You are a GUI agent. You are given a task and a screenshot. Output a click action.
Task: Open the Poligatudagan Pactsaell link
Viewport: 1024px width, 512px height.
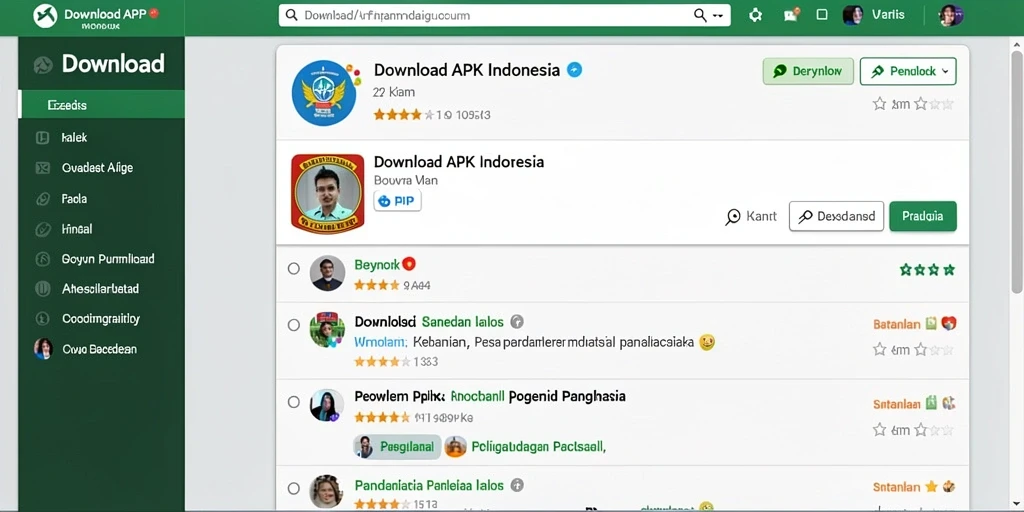pos(538,447)
